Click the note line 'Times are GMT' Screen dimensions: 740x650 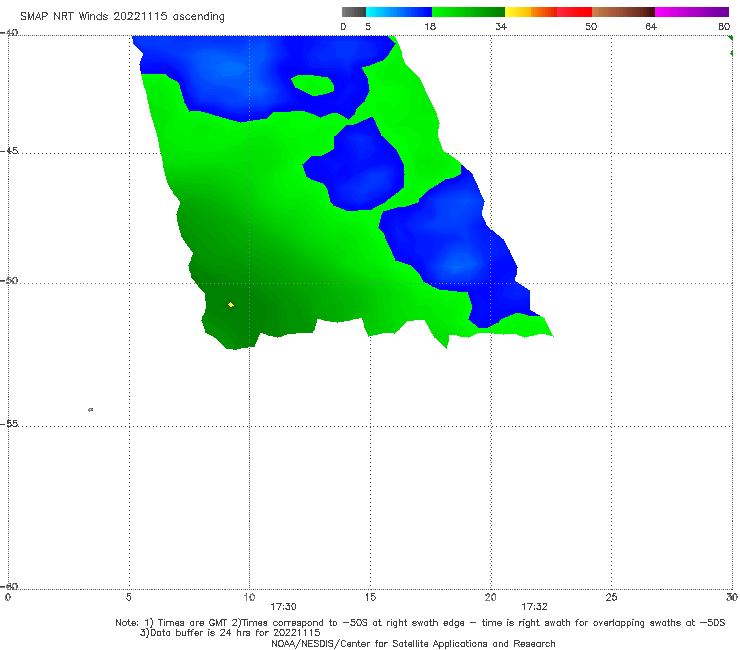[192, 623]
